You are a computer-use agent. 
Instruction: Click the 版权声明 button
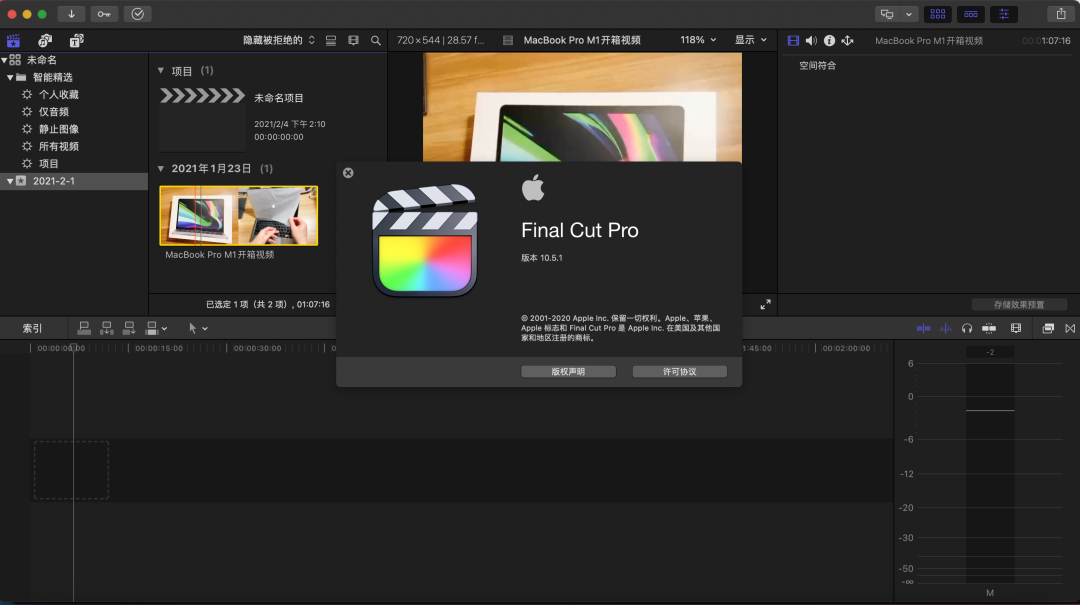568,371
